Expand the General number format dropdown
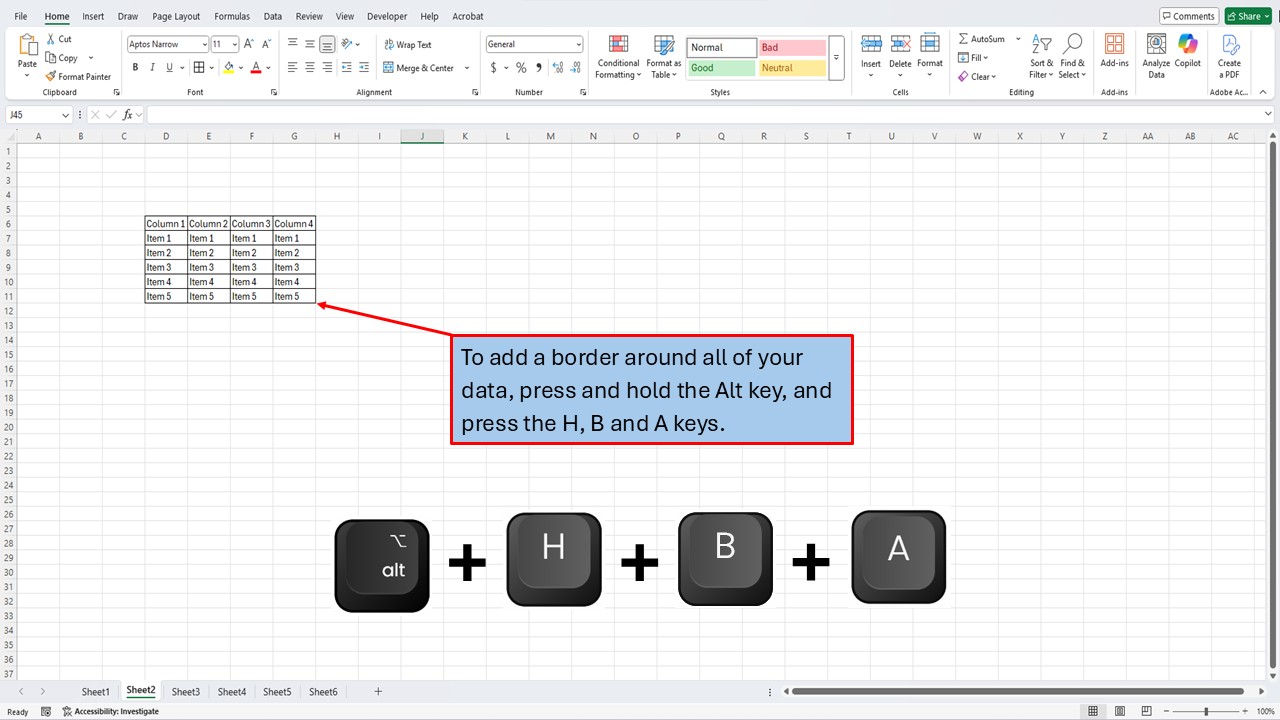 point(578,43)
